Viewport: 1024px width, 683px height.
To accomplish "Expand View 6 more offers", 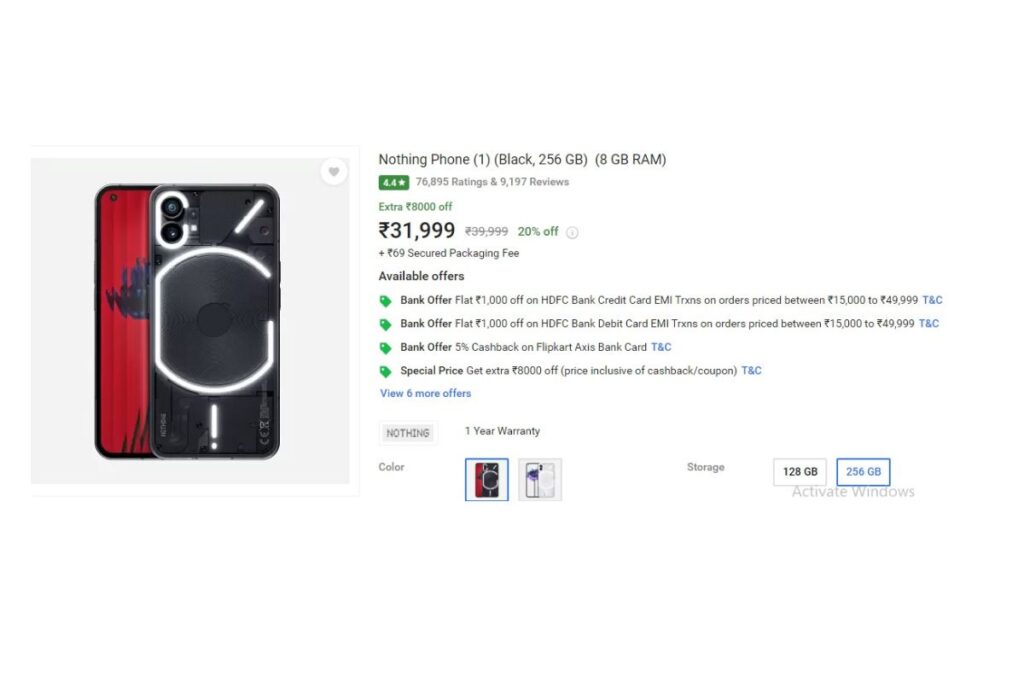I will click(x=425, y=393).
